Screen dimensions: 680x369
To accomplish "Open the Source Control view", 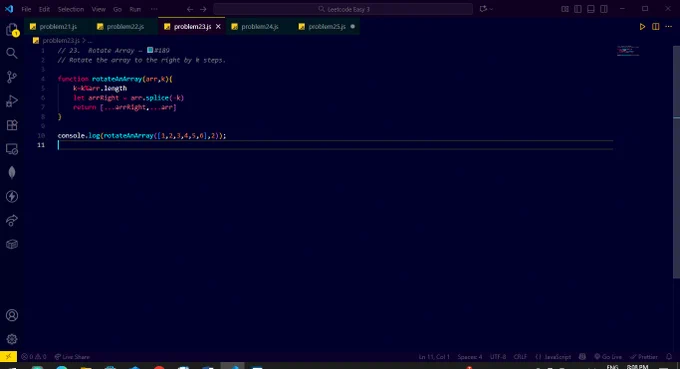I will 12,77.
